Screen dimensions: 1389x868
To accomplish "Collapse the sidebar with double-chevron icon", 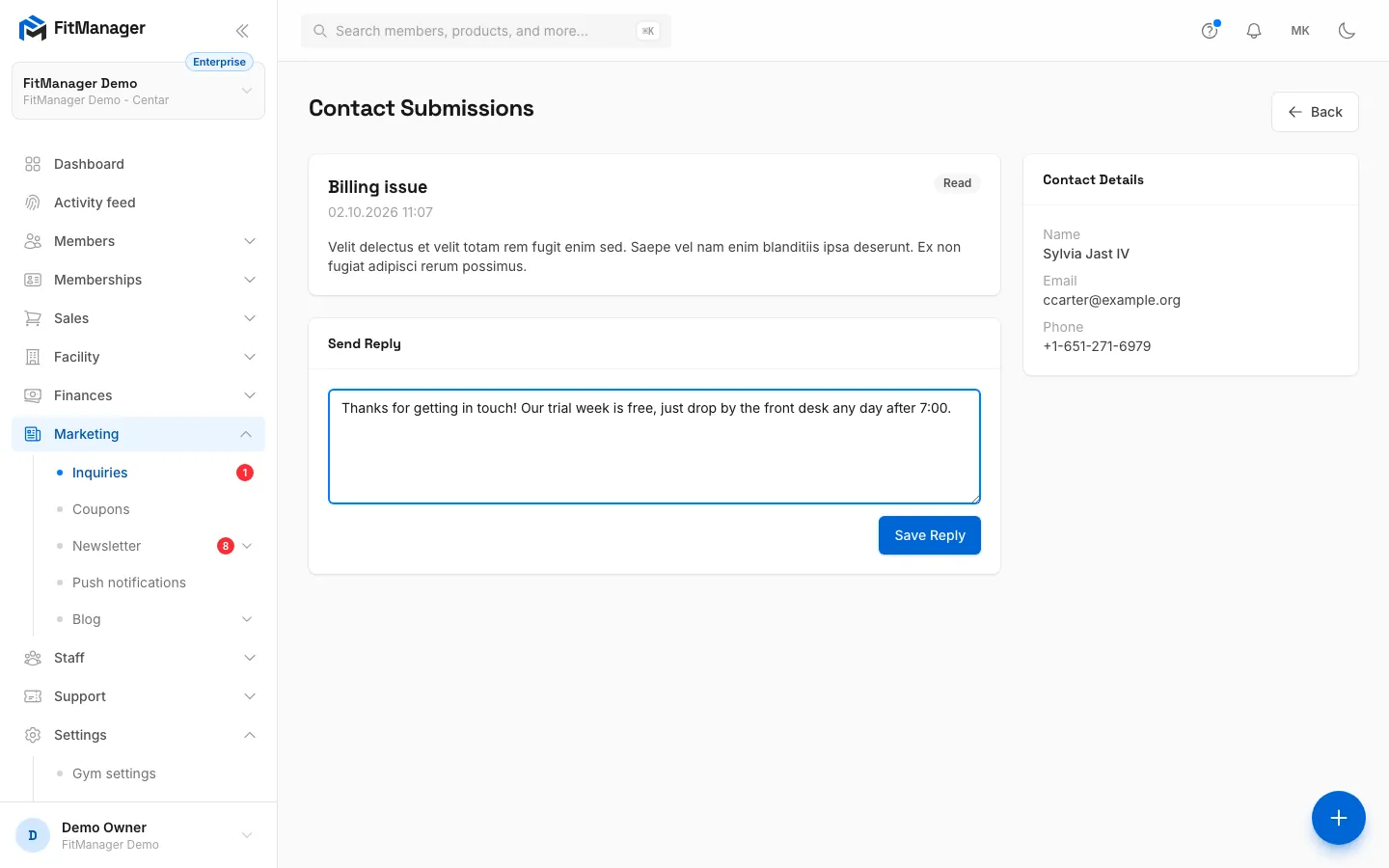I will [242, 31].
